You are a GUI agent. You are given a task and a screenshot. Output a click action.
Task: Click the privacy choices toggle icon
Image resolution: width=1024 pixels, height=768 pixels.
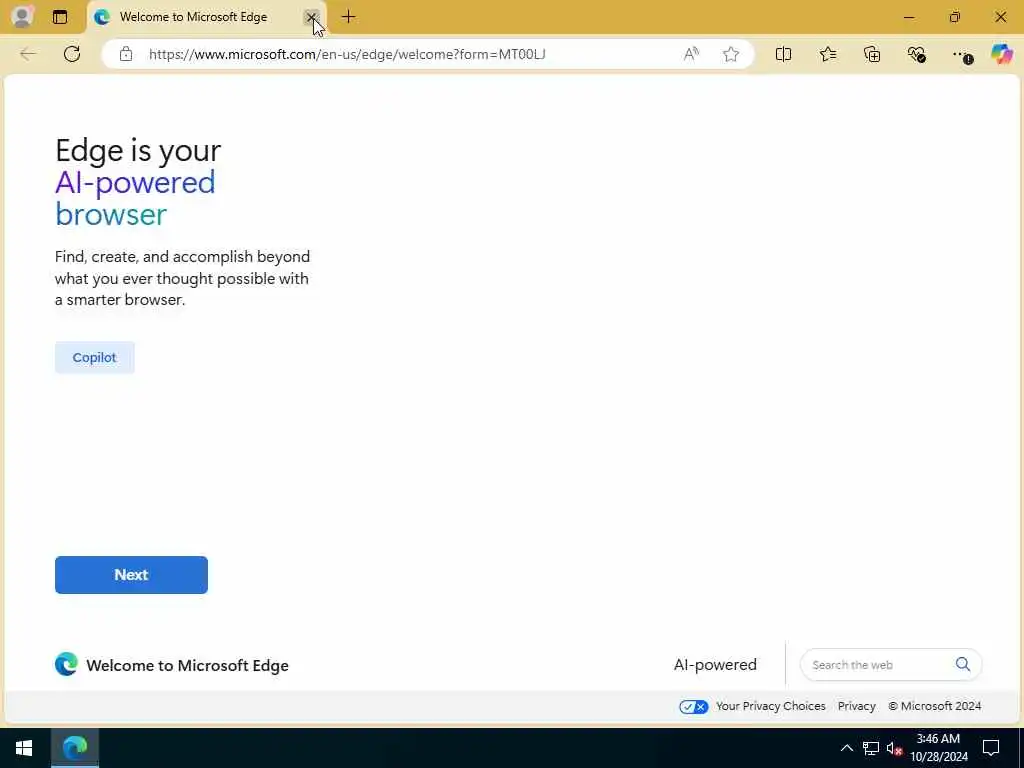[x=693, y=707]
